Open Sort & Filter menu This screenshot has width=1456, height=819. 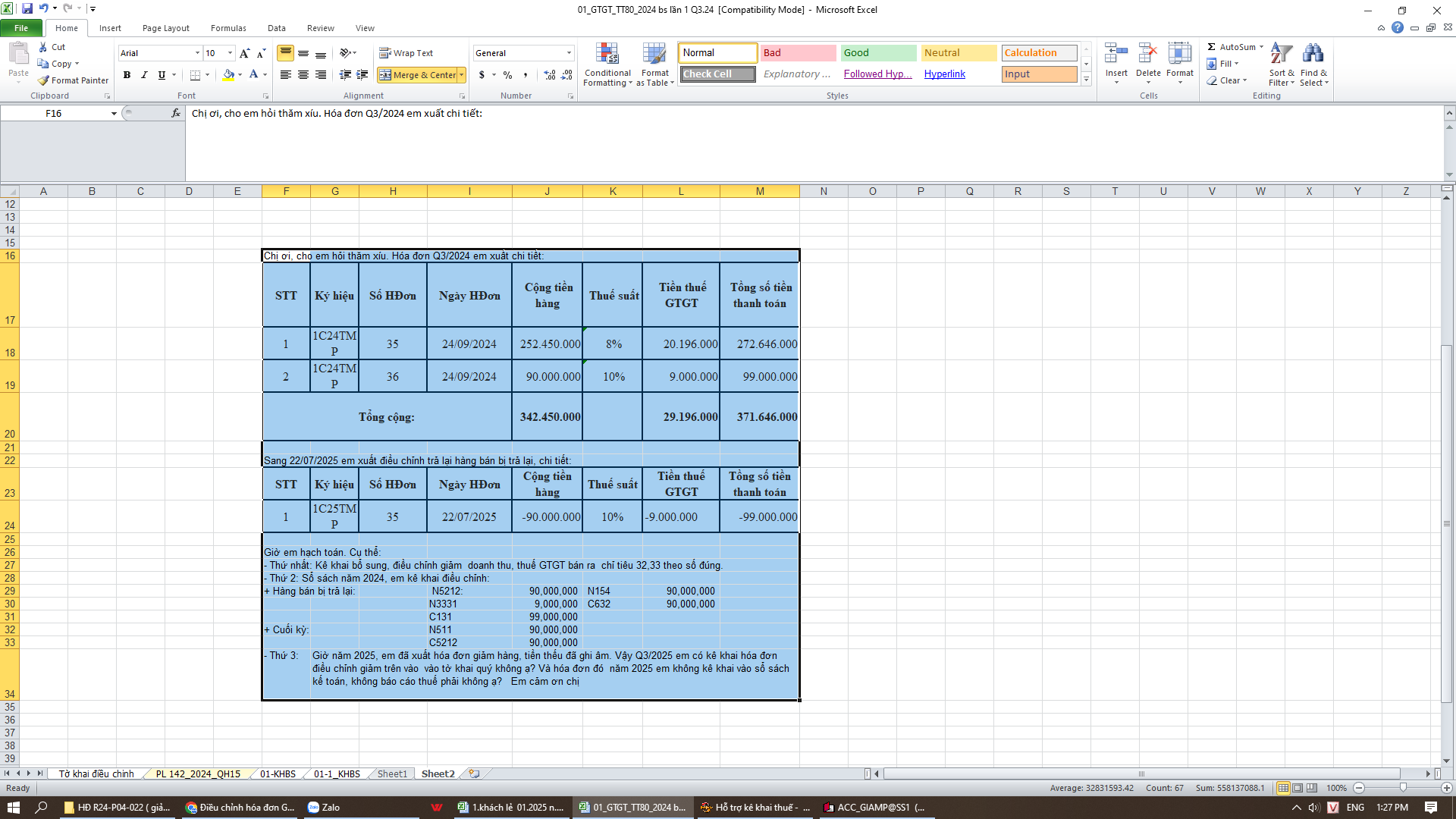tap(1282, 64)
